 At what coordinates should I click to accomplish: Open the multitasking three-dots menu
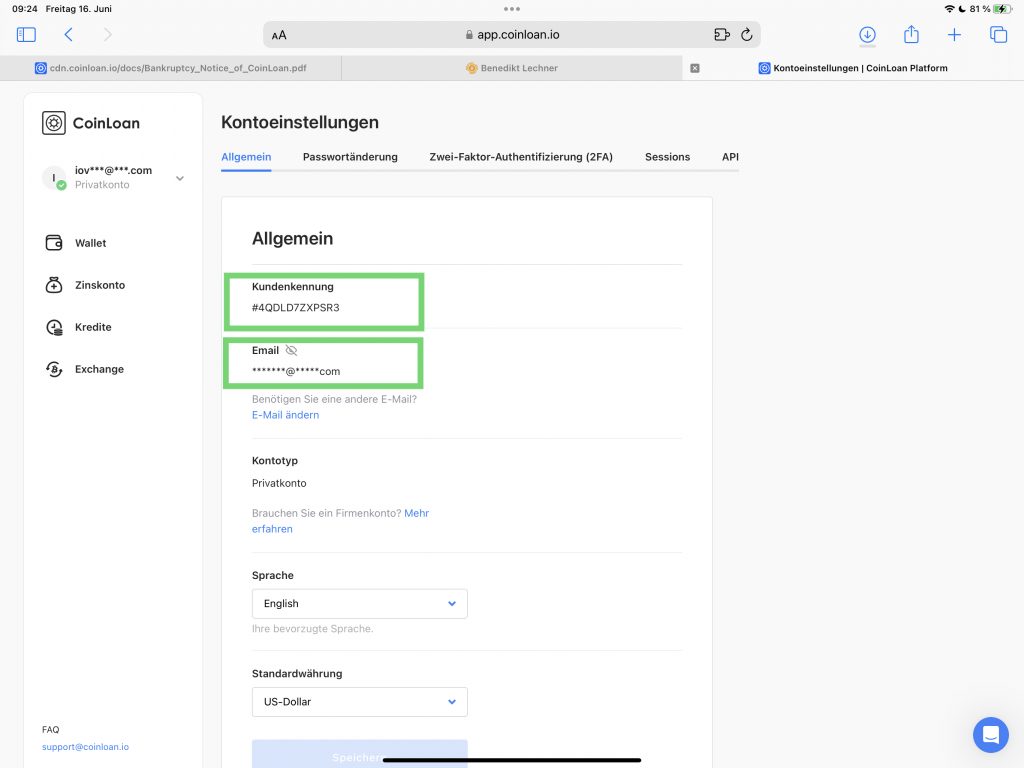coord(512,9)
